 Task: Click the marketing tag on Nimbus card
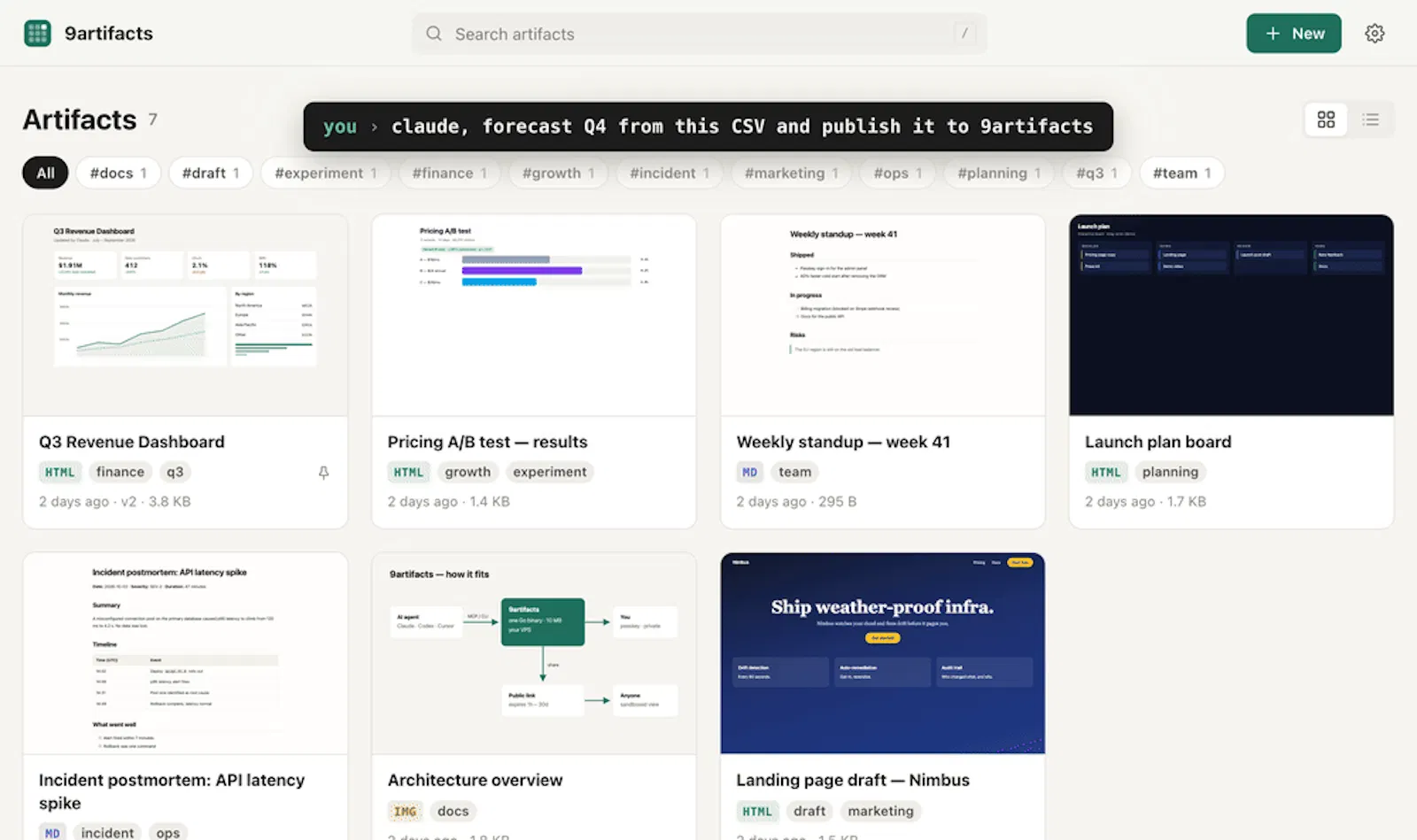tap(880, 811)
